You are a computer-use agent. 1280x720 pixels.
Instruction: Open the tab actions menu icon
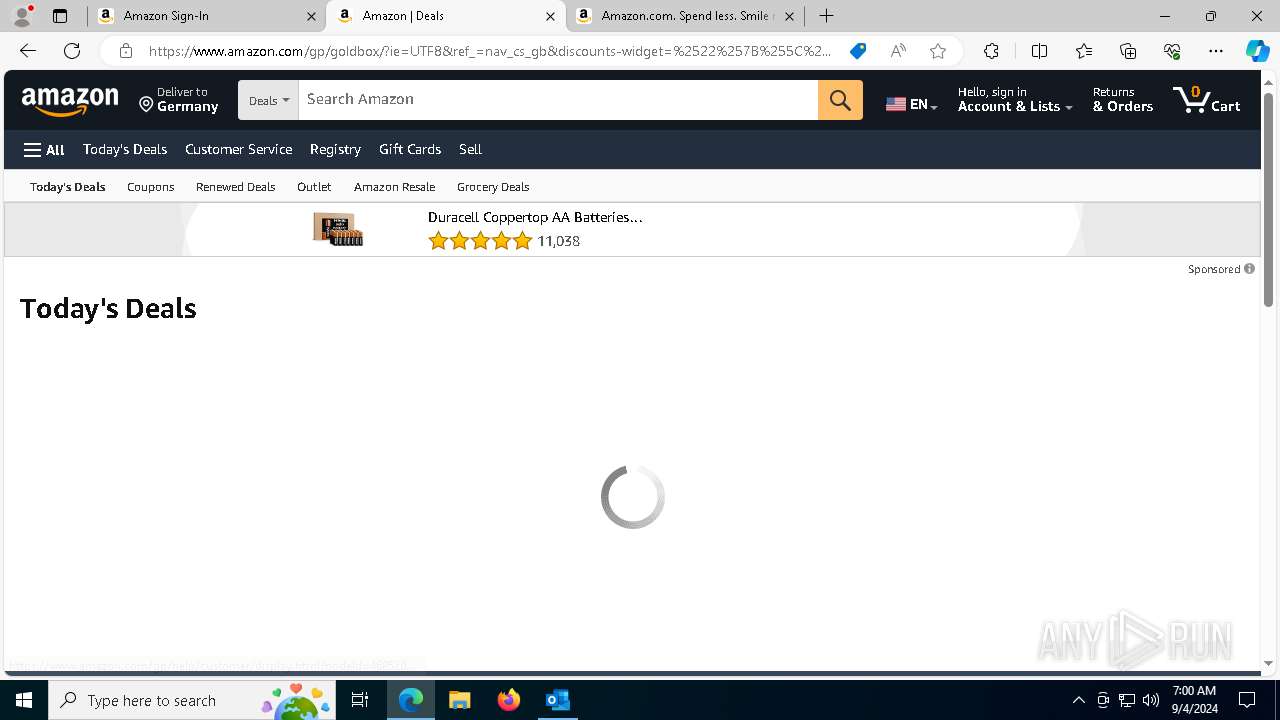click(60, 16)
